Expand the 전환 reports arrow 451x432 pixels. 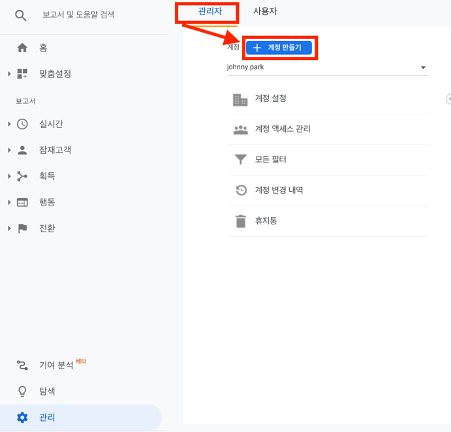pos(9,228)
